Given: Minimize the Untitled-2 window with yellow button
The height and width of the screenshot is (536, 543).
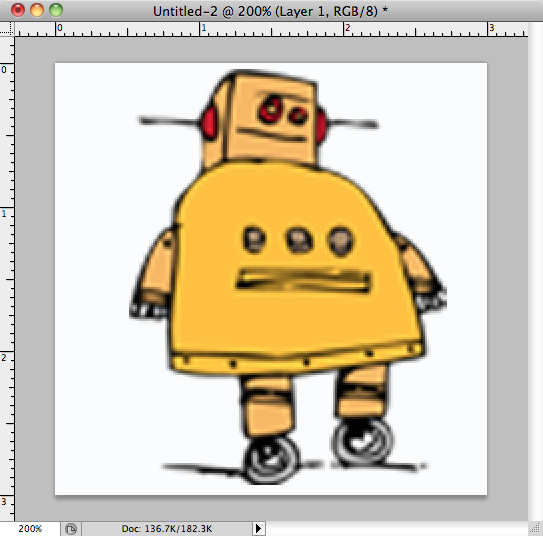Looking at the screenshot, I should tap(37, 10).
